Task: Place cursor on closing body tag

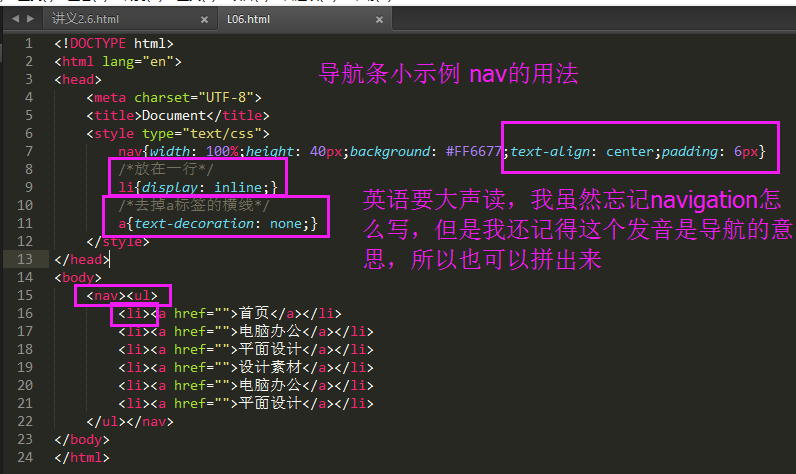Action: (x=82, y=439)
